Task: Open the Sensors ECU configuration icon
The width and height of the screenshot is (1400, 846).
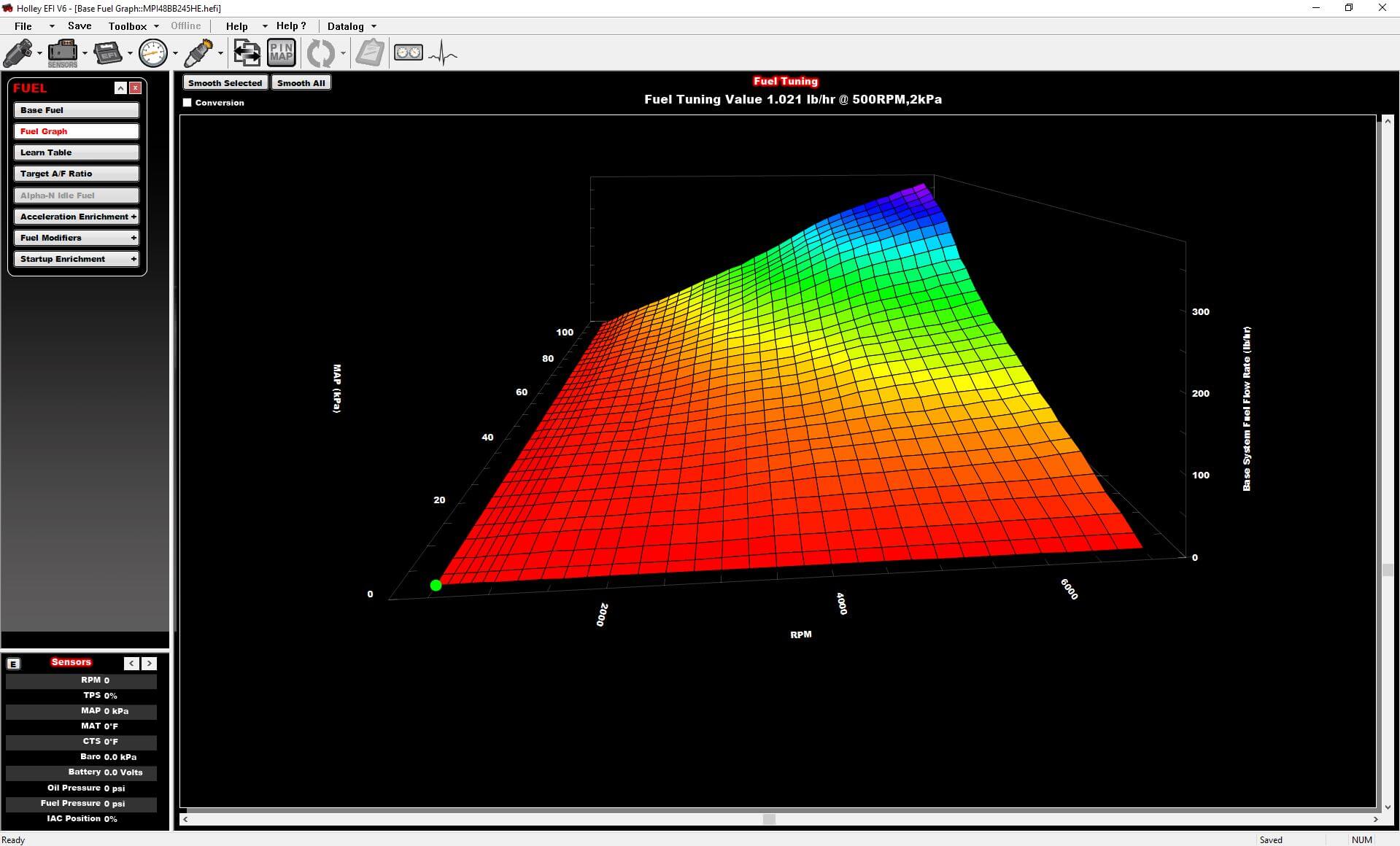Action: [x=62, y=53]
